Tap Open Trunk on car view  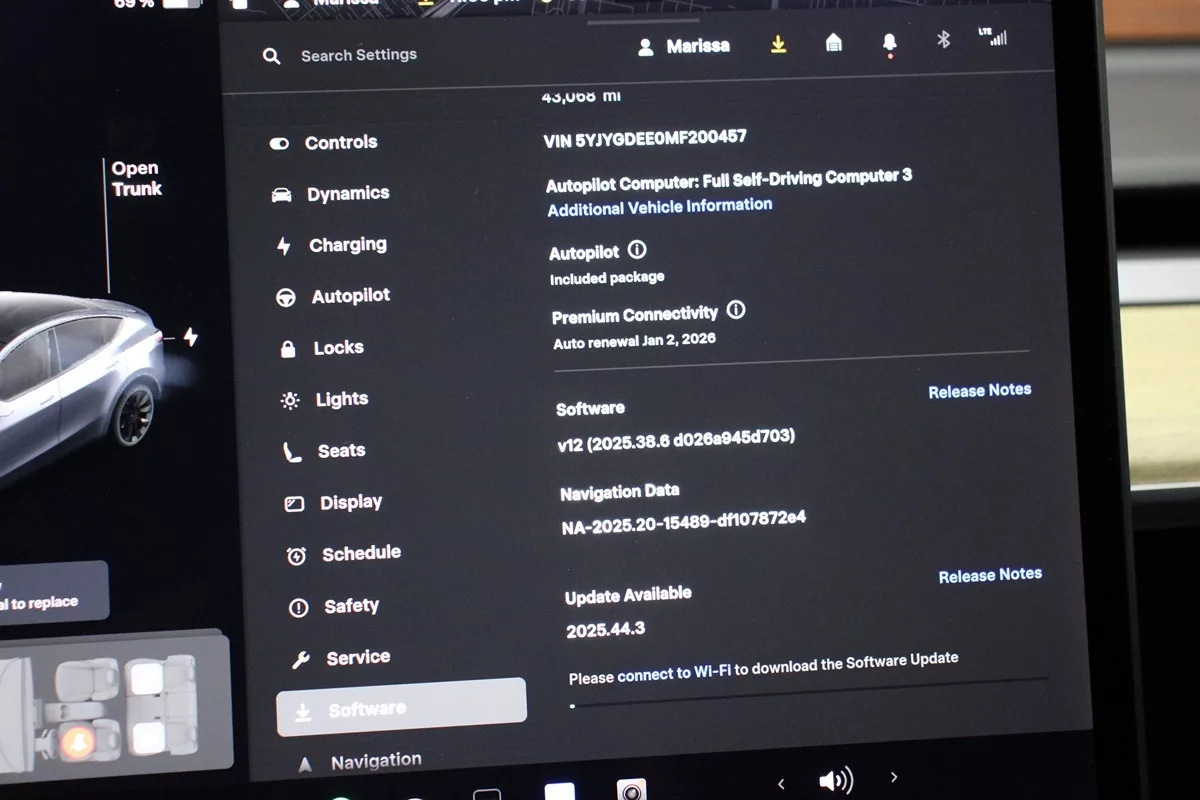coord(136,179)
